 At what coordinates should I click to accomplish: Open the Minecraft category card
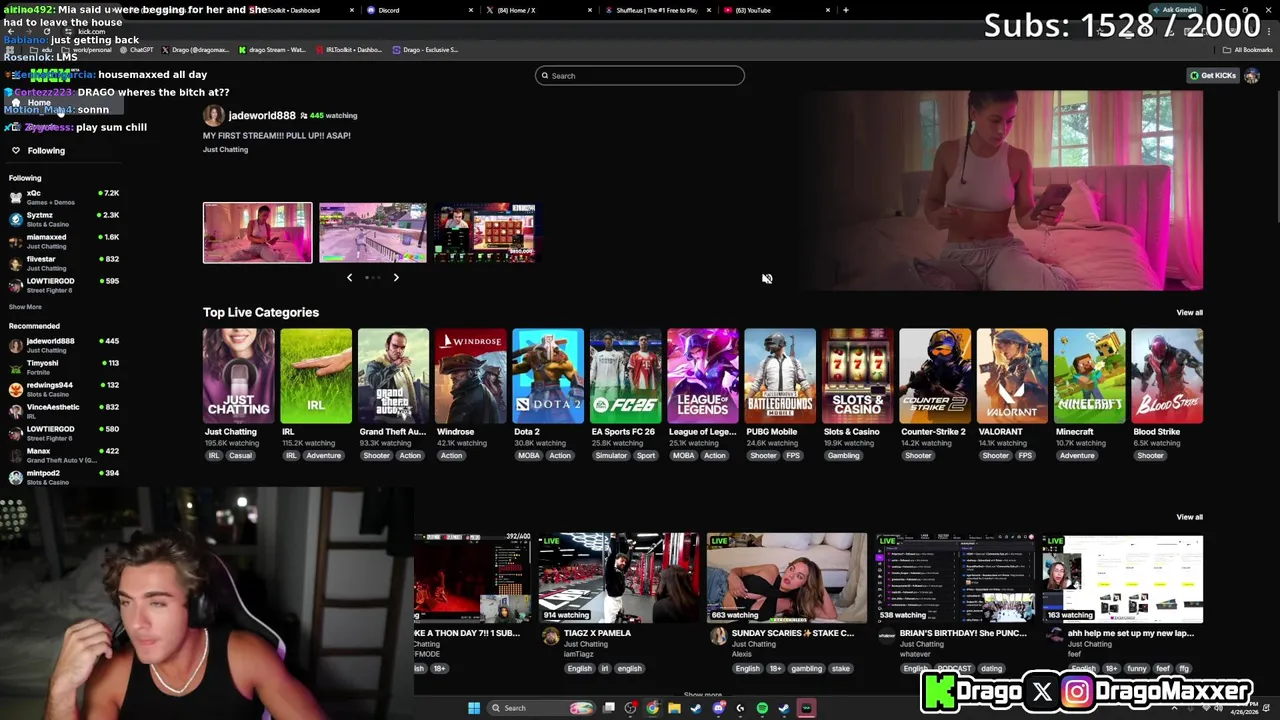[x=1090, y=375]
